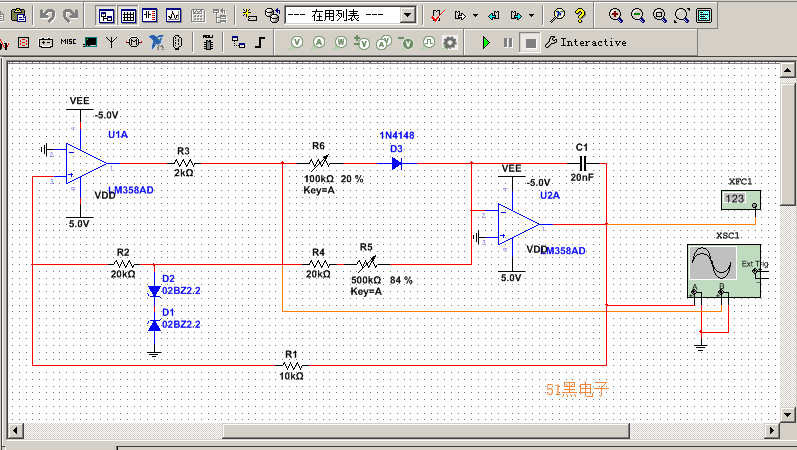This screenshot has height=450, width=797.
Task: Select capacitor C1 20nF
Action: coord(583,163)
